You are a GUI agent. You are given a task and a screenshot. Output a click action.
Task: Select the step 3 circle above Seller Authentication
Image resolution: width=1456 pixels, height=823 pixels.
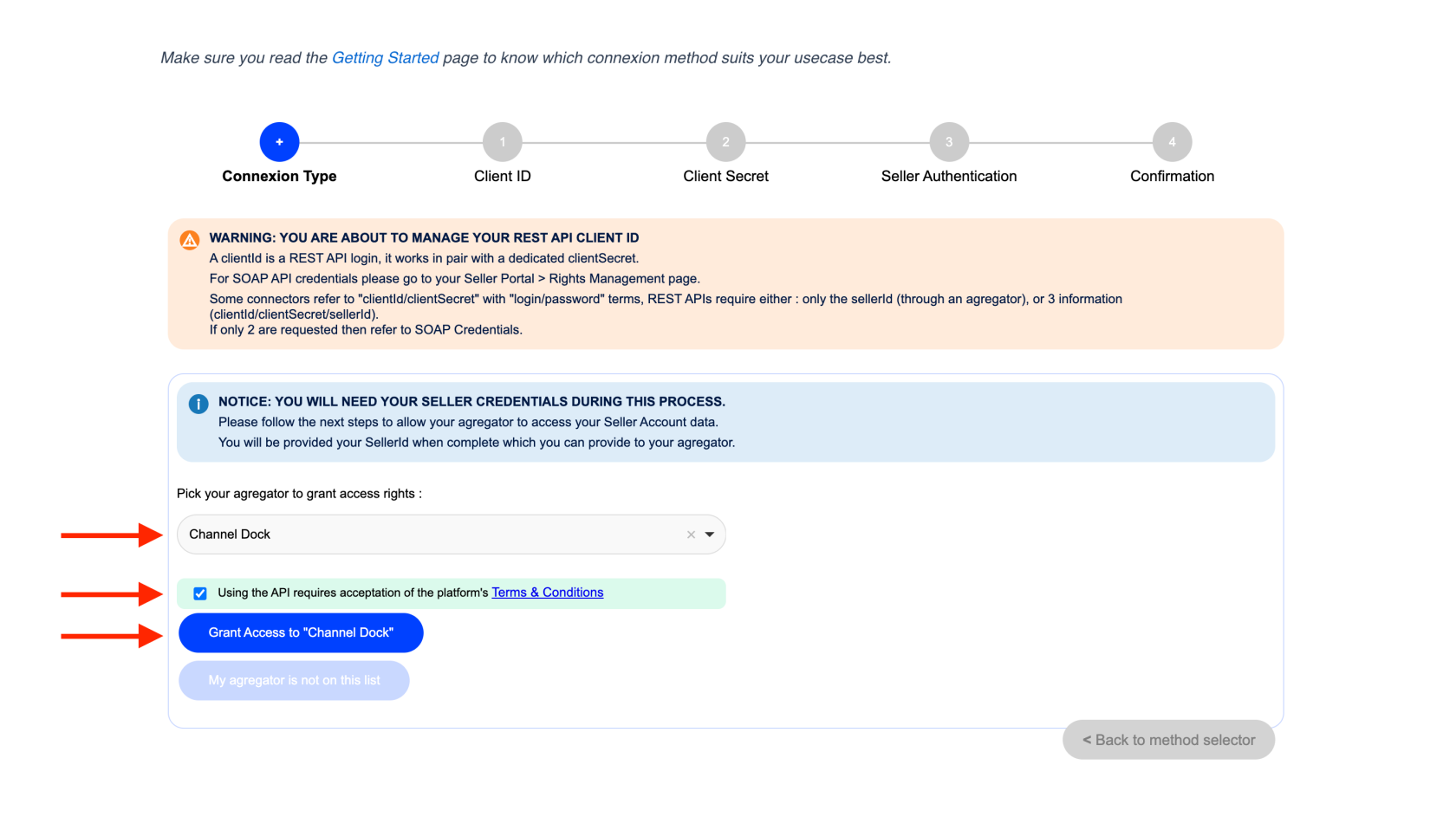(949, 142)
